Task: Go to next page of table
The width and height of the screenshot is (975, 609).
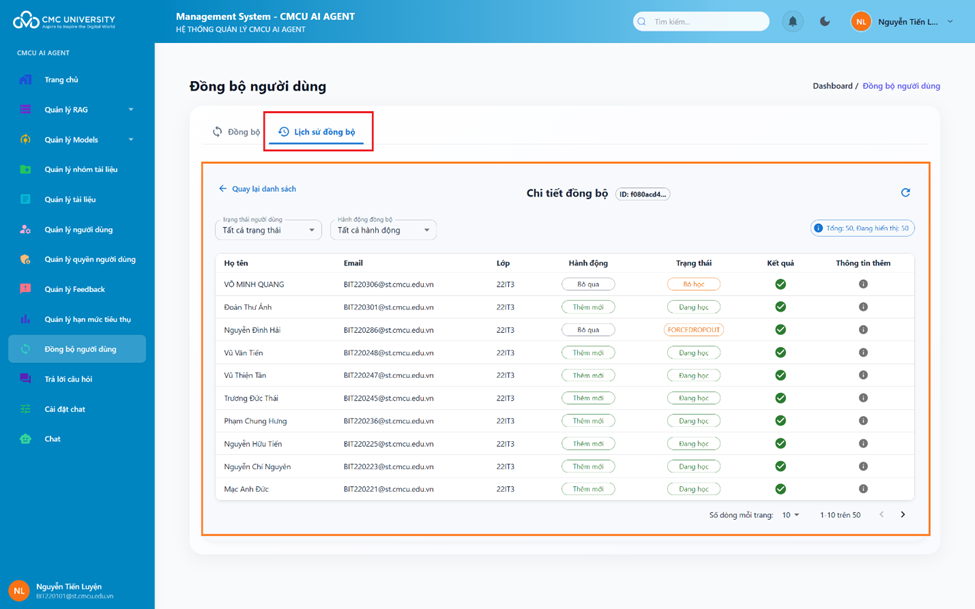Action: coord(903,515)
